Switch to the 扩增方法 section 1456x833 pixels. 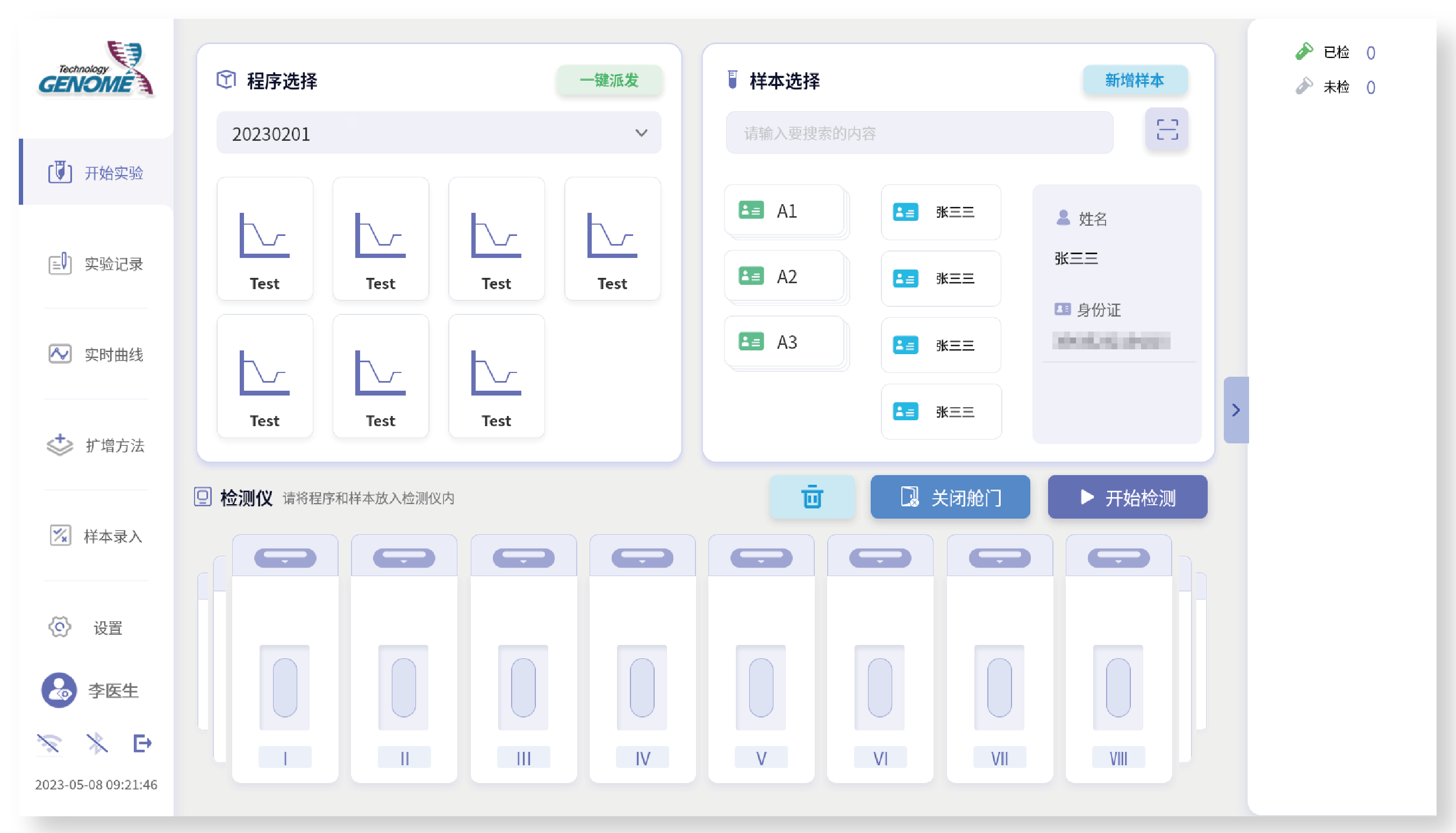point(96,445)
